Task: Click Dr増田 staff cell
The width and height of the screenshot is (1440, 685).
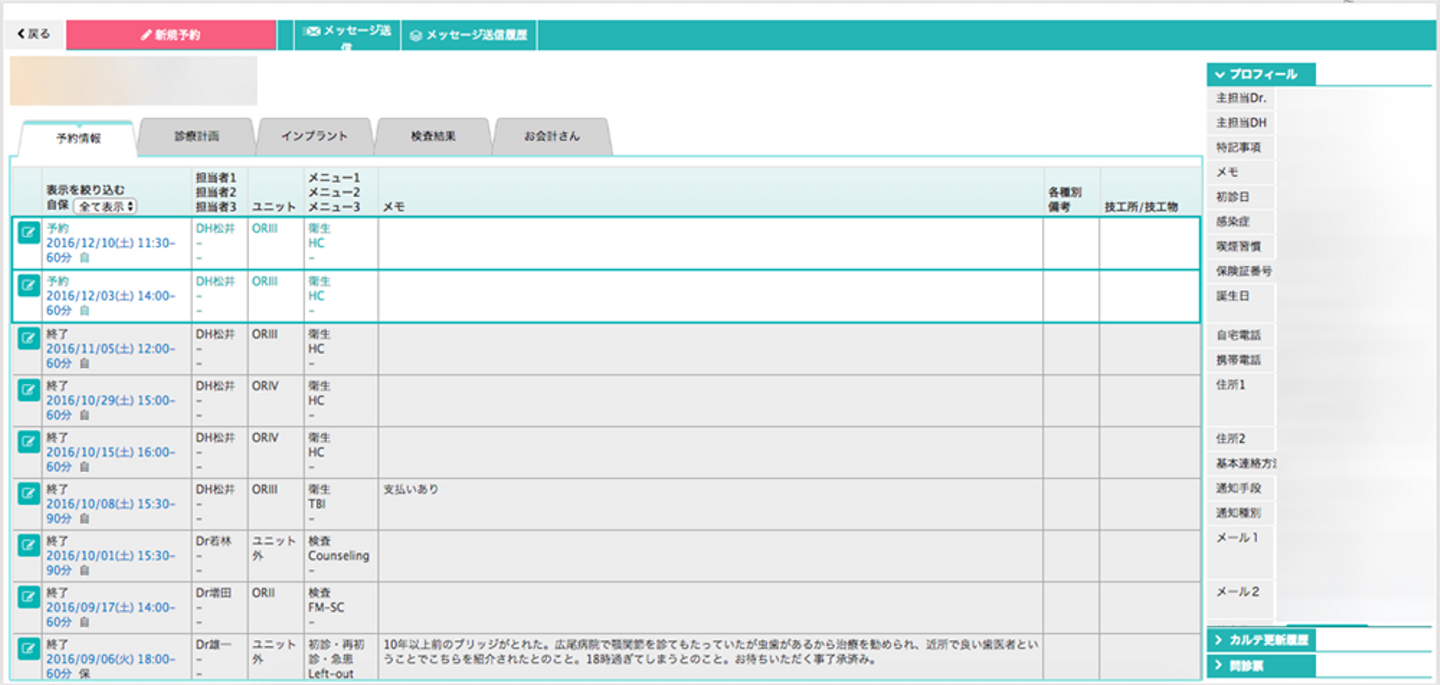Action: click(x=212, y=594)
